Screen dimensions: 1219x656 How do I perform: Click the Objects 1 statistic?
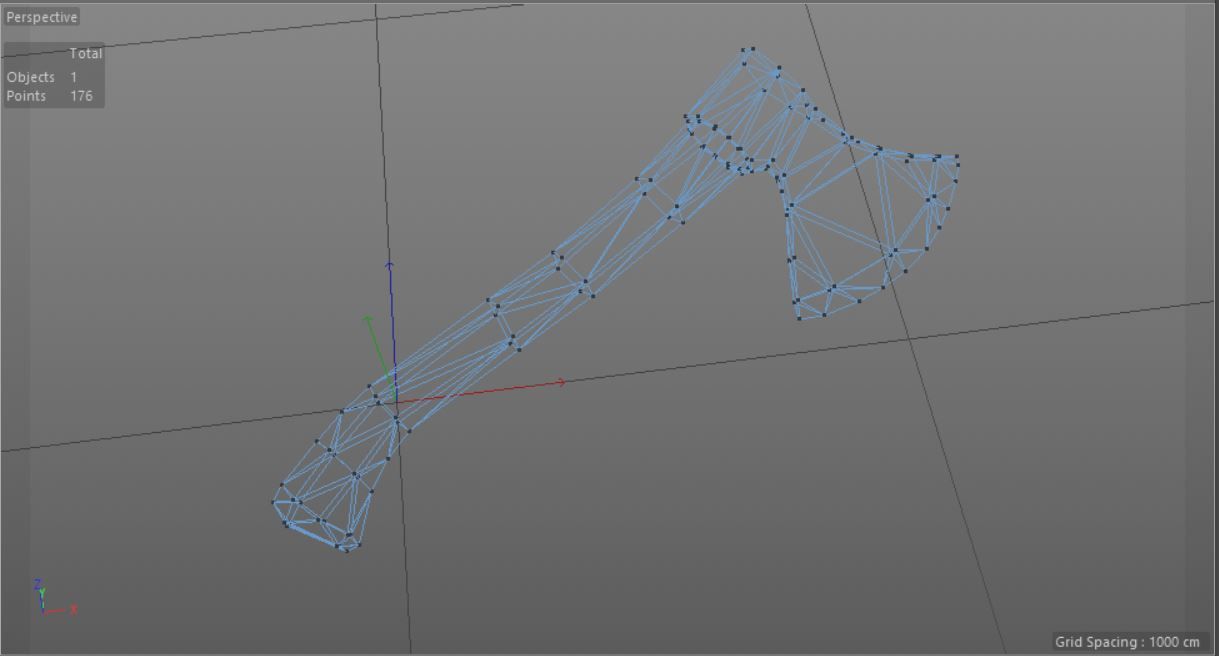point(42,77)
